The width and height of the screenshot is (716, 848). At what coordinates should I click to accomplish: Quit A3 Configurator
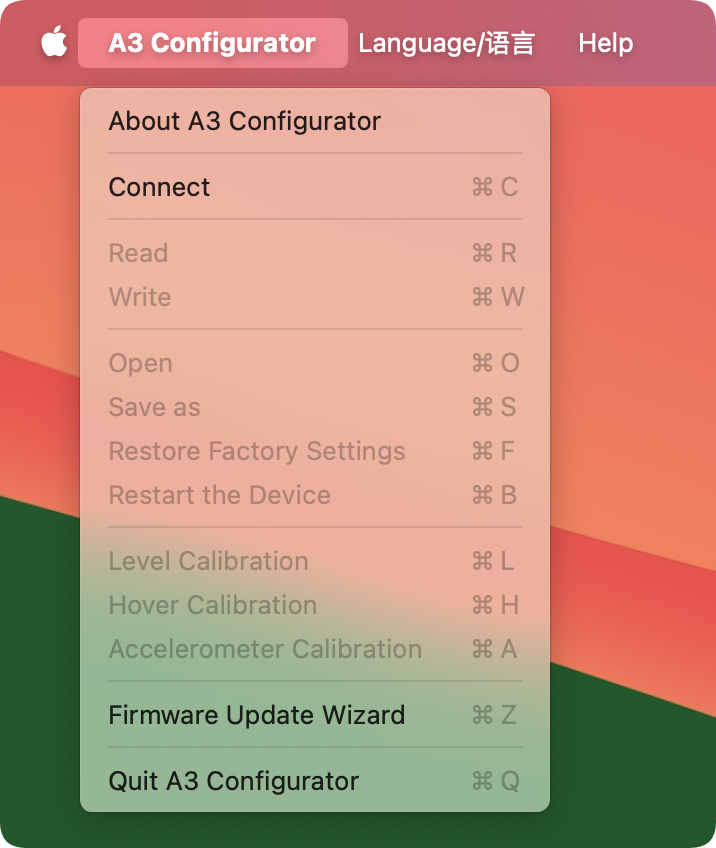233,781
